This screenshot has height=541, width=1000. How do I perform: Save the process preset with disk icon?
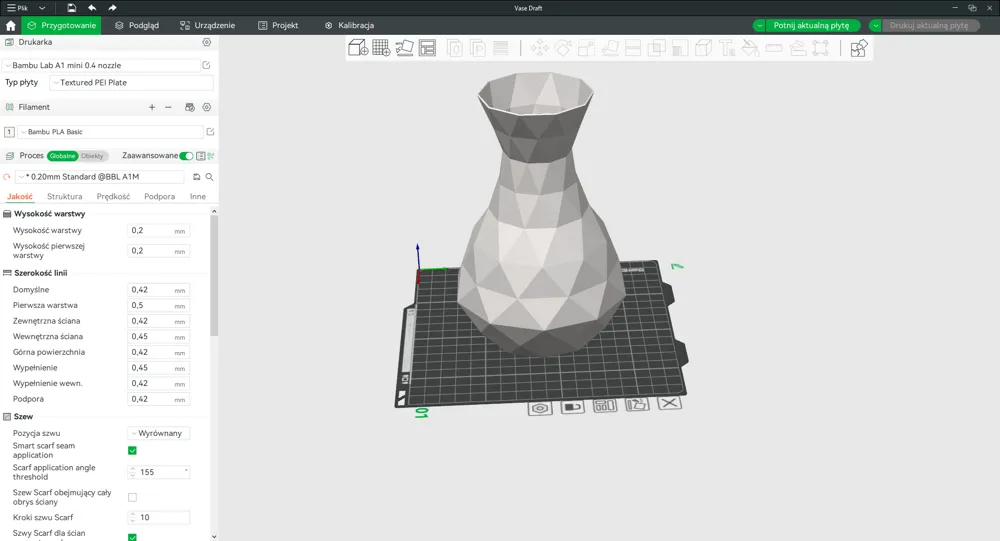196,177
